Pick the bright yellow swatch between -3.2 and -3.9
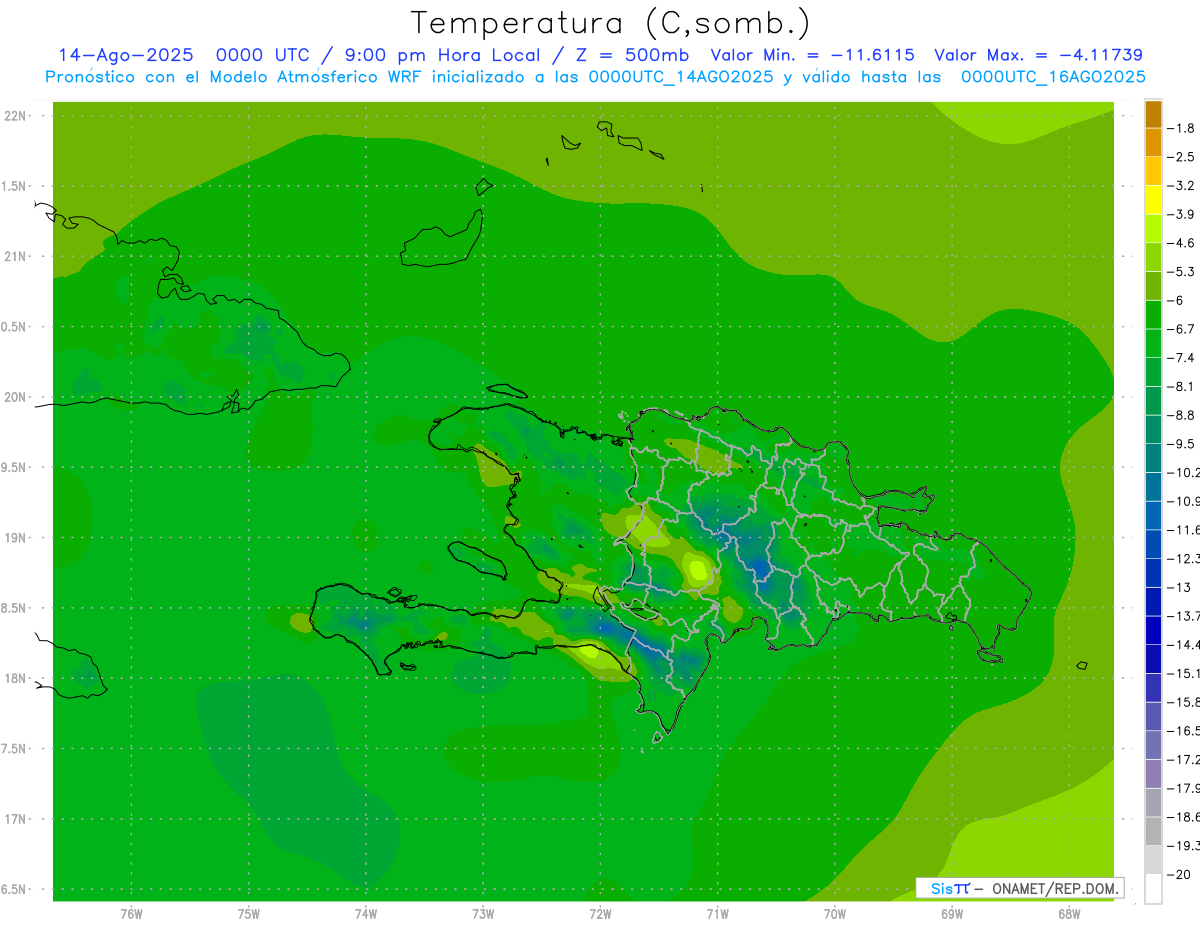The height and width of the screenshot is (927, 1200). [1153, 200]
